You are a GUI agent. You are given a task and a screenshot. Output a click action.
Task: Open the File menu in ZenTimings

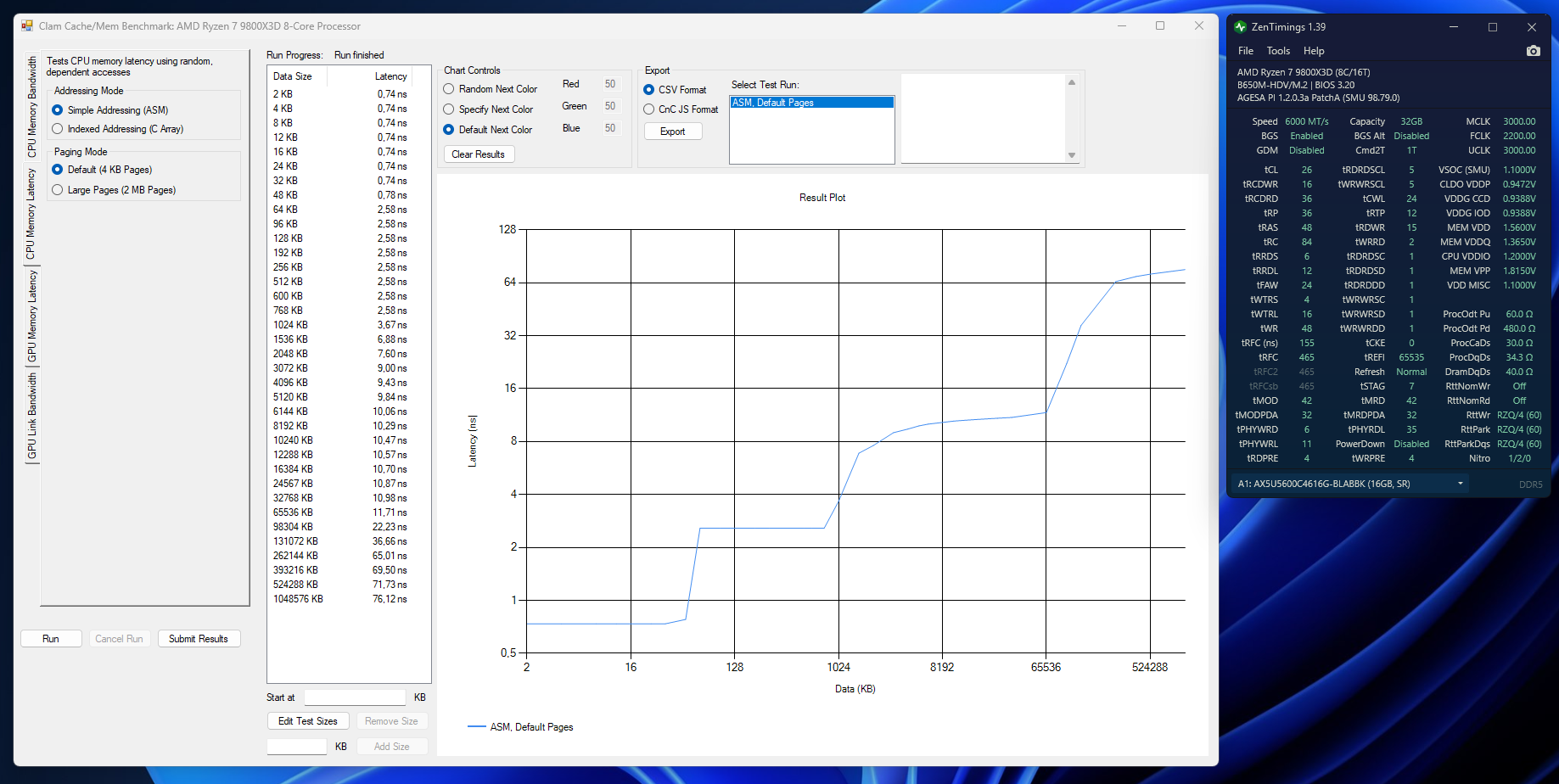click(1246, 51)
